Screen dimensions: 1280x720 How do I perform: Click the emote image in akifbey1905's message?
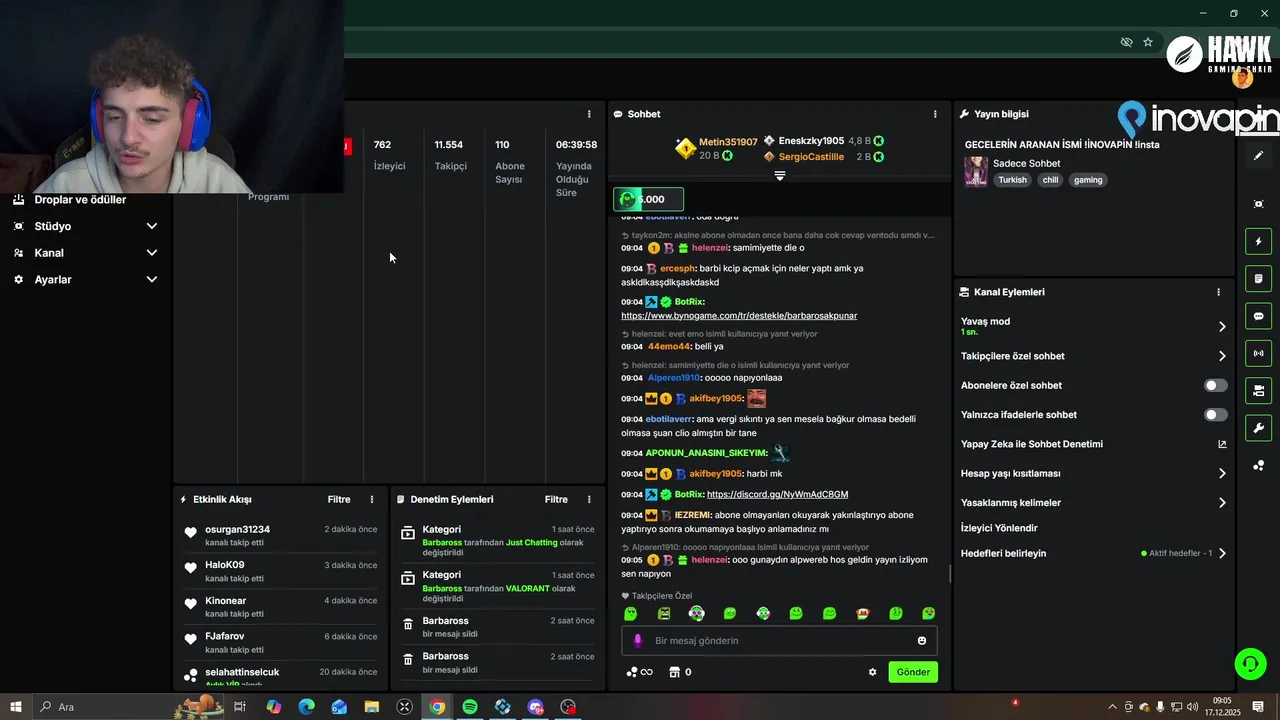(757, 398)
